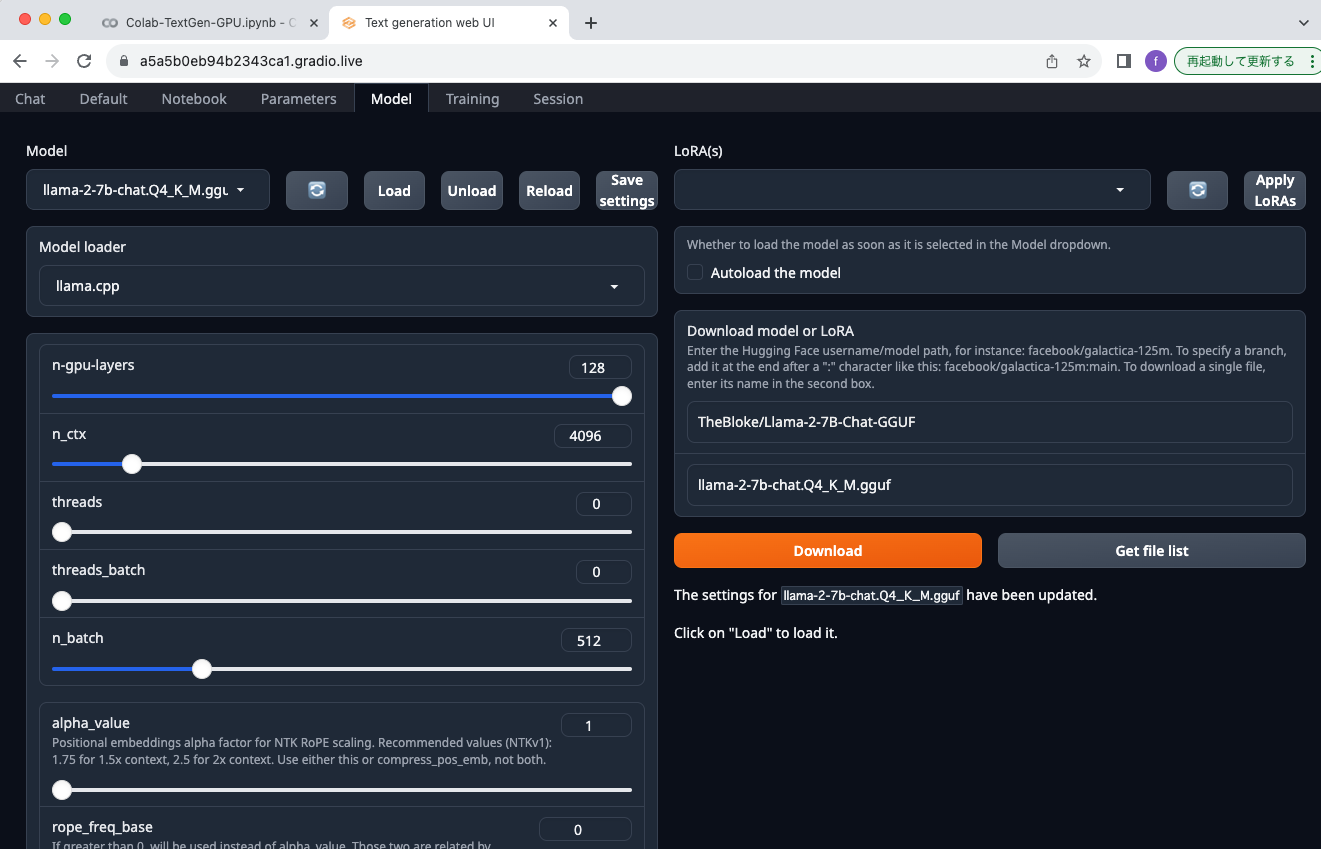Viewport: 1321px width, 849px height.
Task: Toggle the browser side panel icon
Action: (x=1124, y=61)
